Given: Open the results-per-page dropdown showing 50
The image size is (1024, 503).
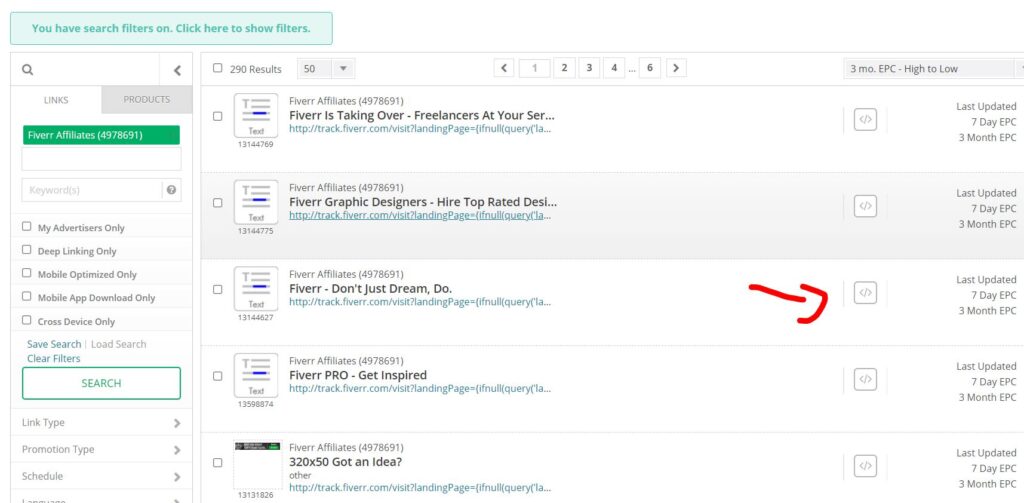Looking at the screenshot, I should tap(326, 69).
